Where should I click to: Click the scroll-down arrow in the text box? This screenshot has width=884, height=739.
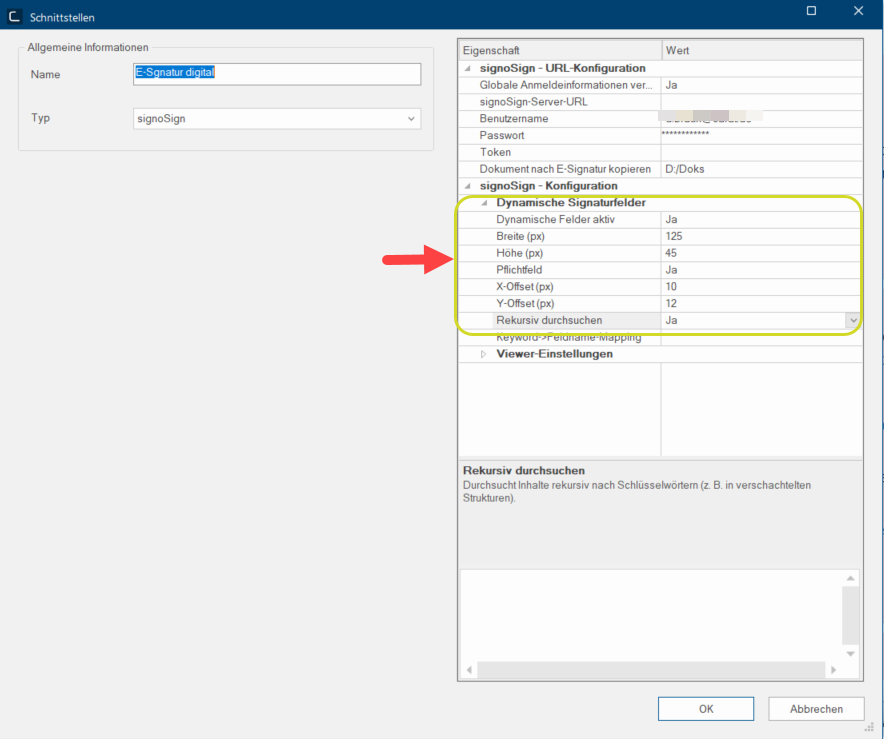(x=850, y=653)
